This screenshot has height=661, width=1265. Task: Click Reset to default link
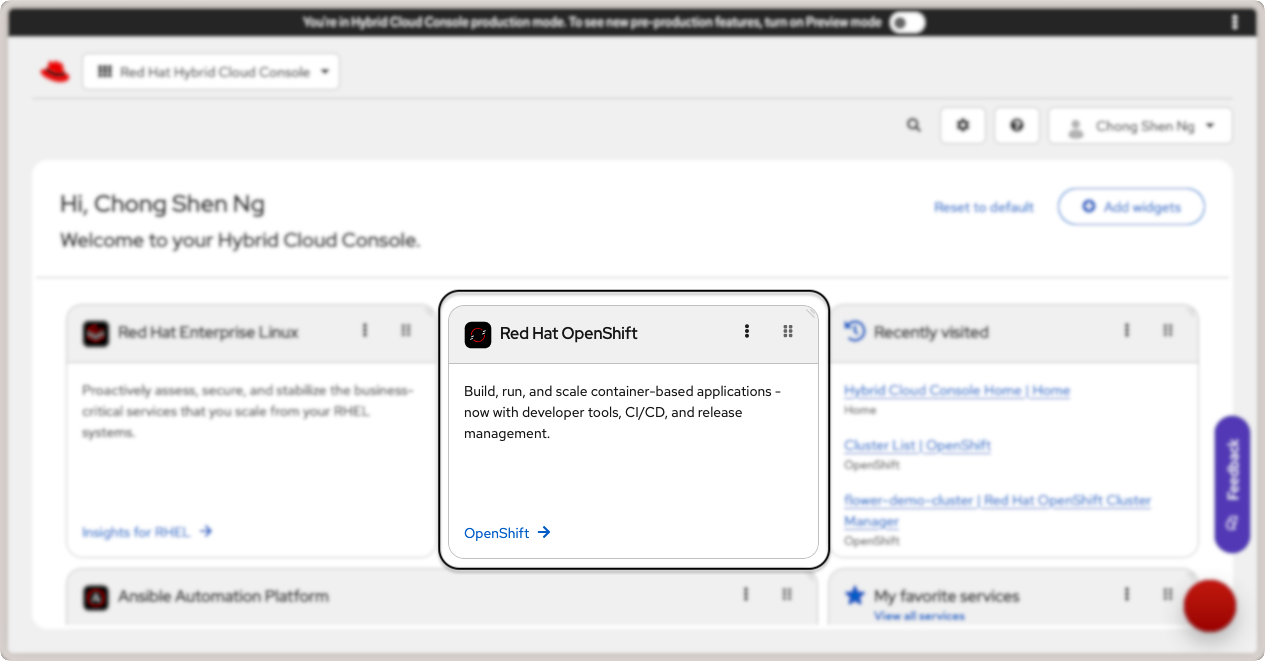(x=983, y=207)
